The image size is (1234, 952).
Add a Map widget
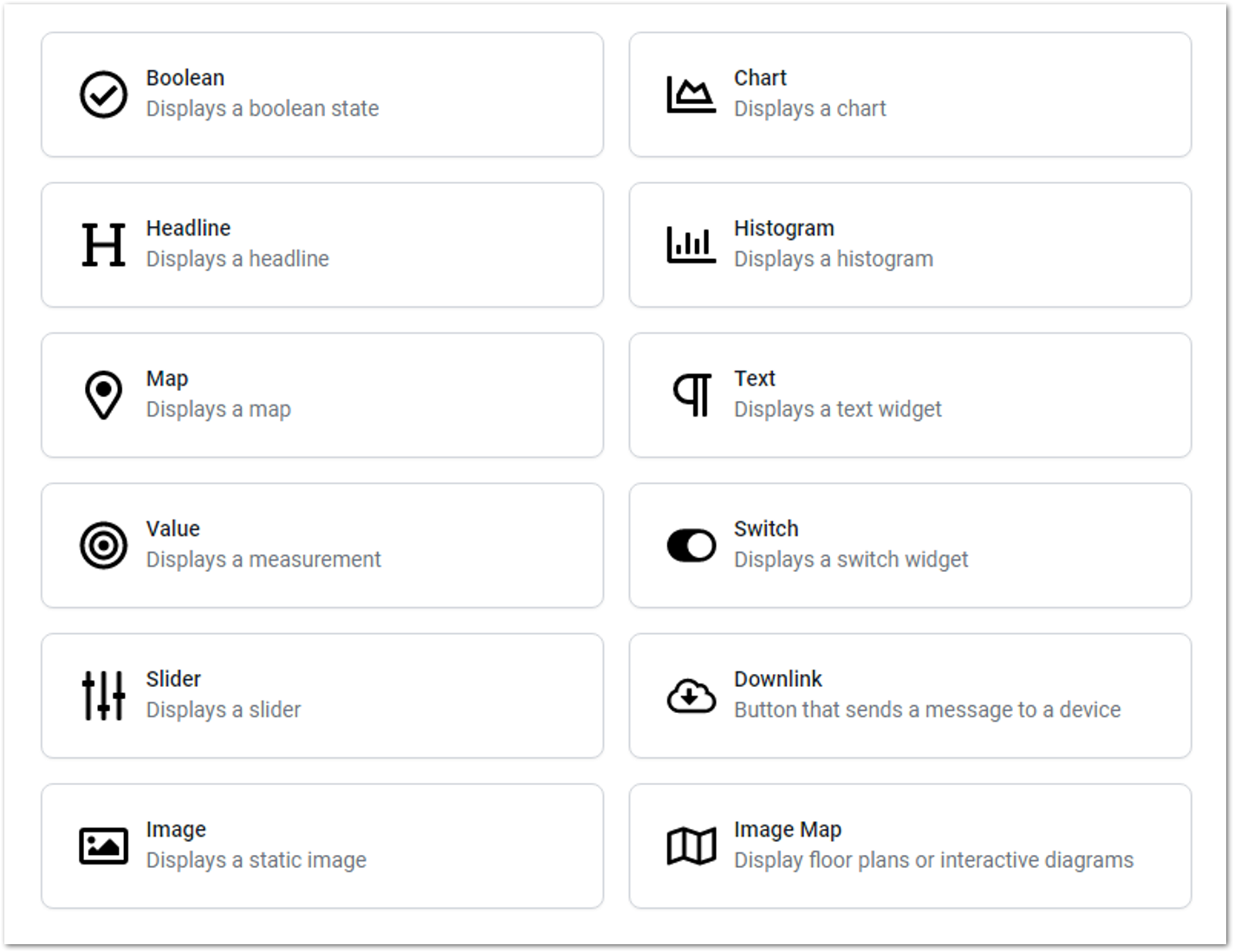pos(321,394)
